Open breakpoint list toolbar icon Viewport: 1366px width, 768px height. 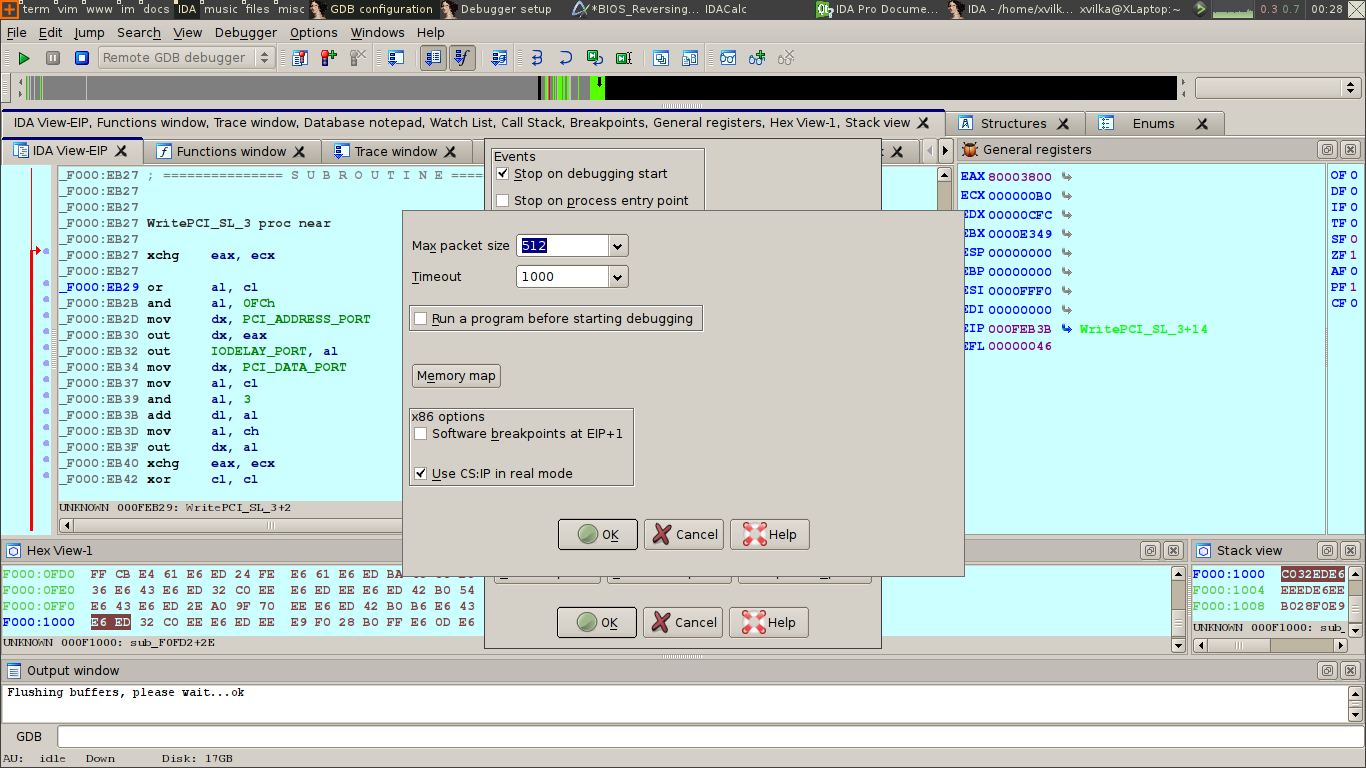coord(299,58)
